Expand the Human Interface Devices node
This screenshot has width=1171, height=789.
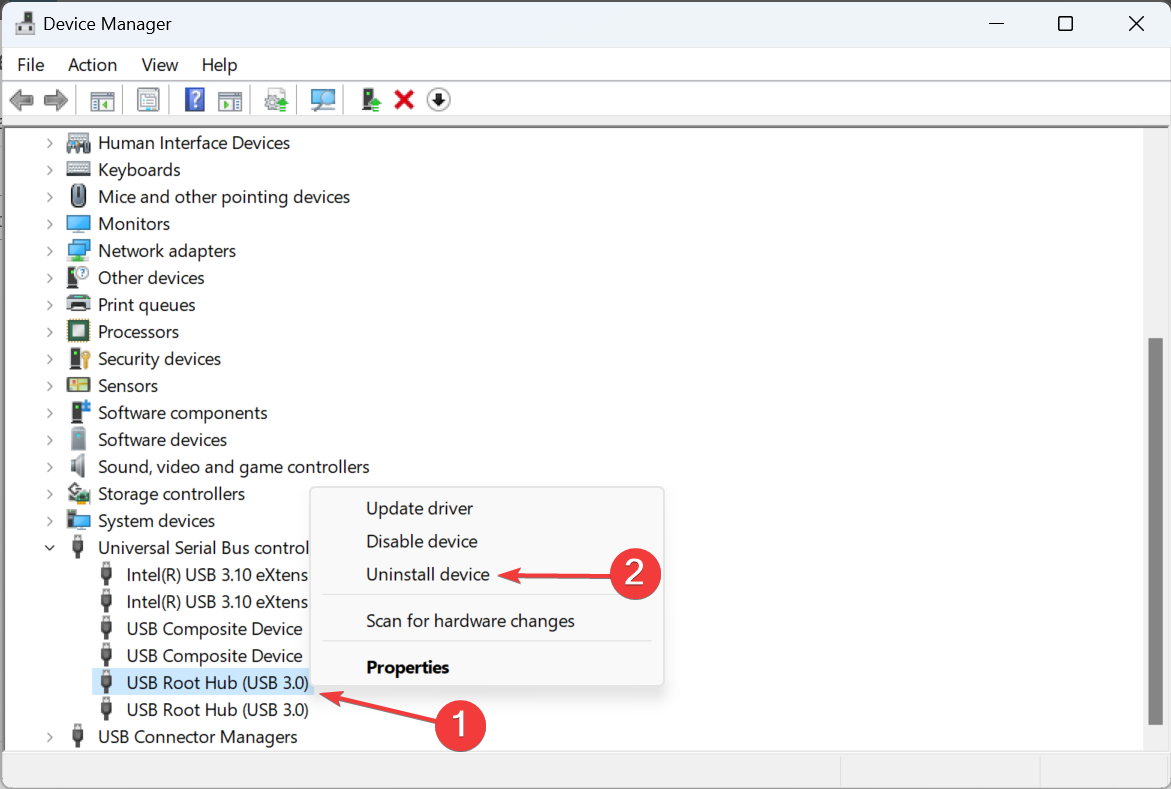coord(49,143)
